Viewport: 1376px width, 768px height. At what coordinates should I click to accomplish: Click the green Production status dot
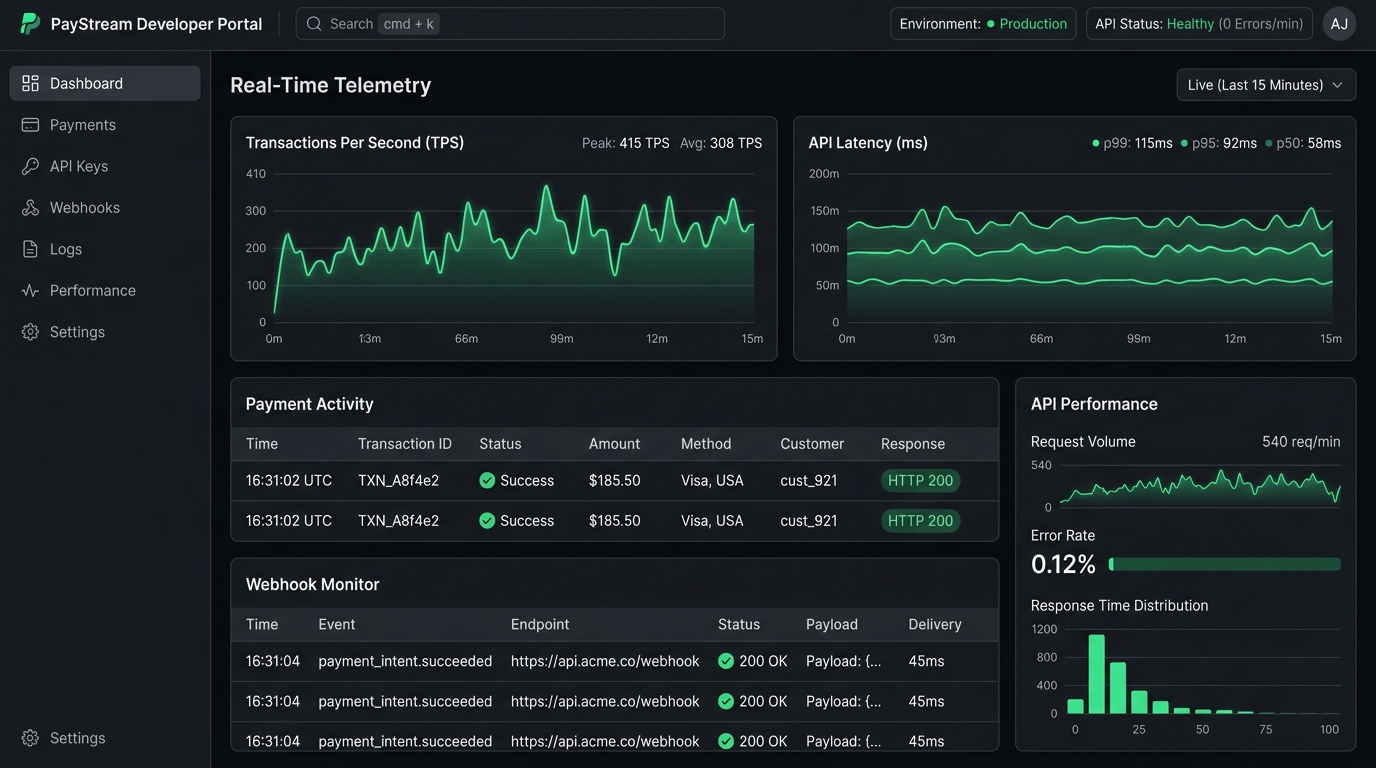tap(991, 24)
